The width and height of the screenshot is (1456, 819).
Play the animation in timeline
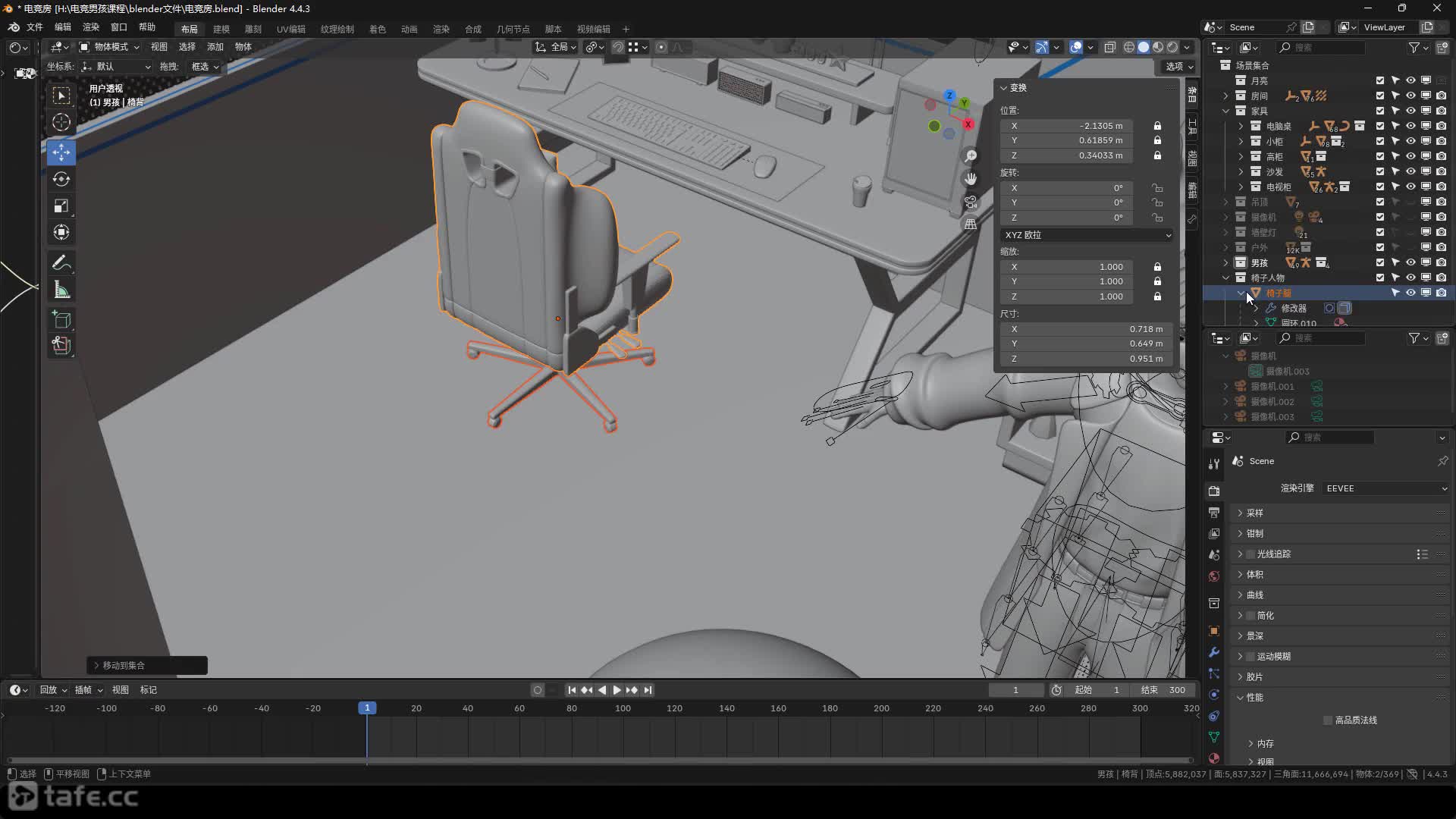617,690
